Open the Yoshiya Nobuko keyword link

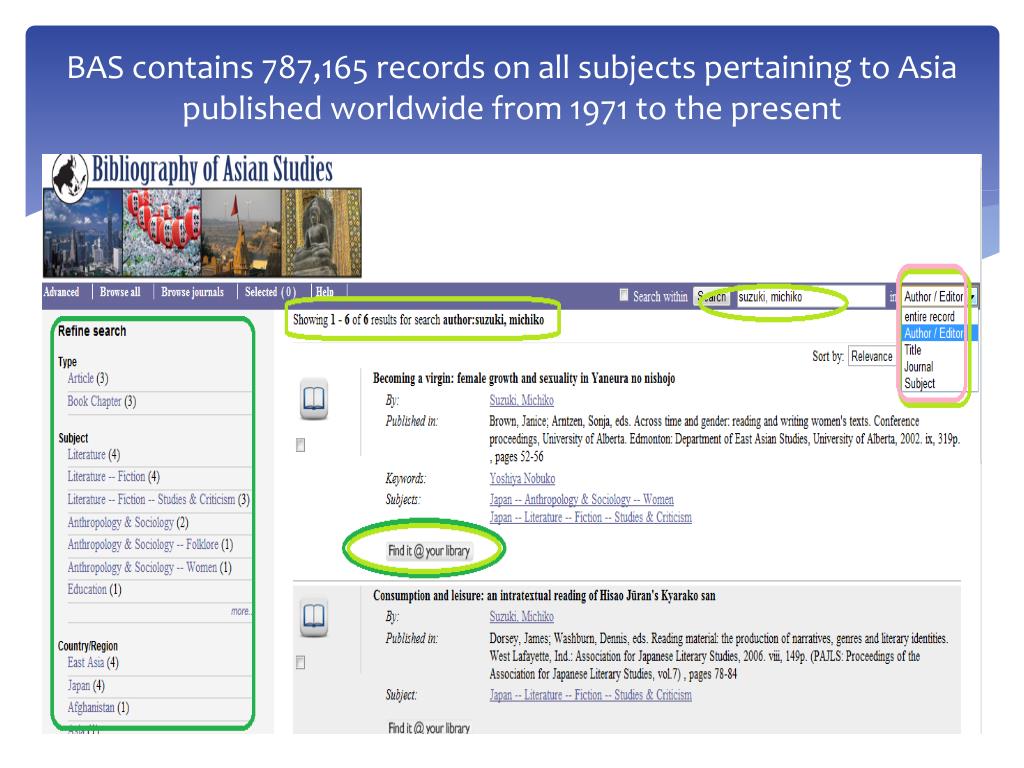click(522, 479)
